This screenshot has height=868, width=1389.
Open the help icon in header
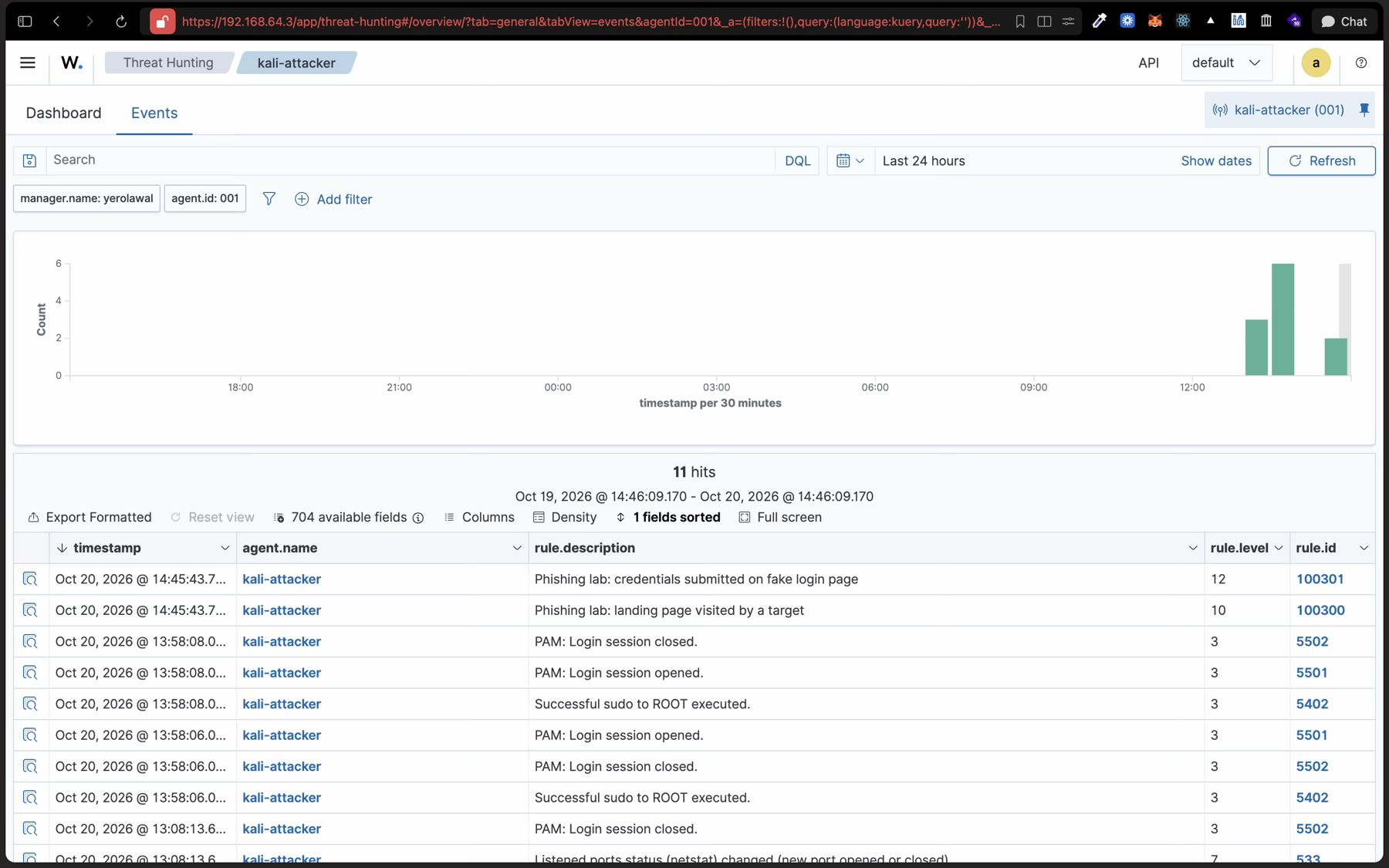click(x=1360, y=62)
